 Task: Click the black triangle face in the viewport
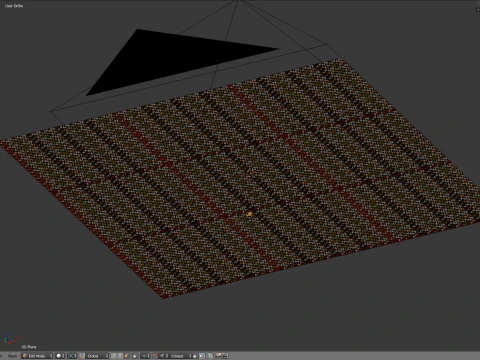point(167,58)
